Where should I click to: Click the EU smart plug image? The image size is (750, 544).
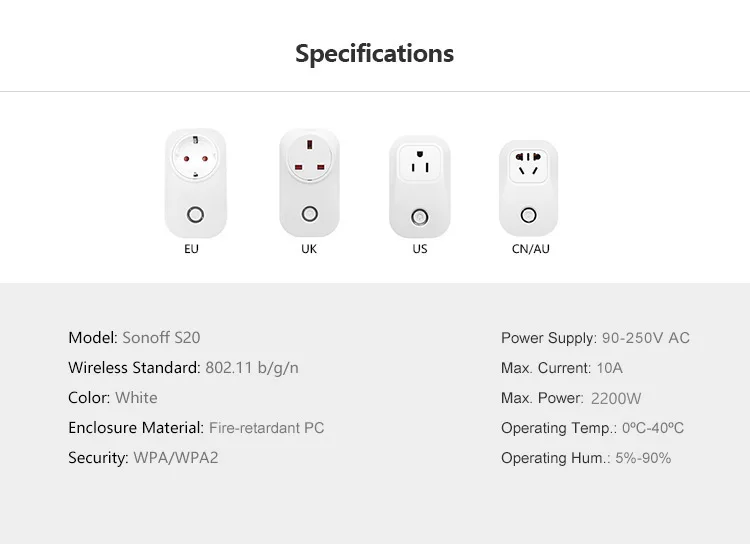click(196, 183)
